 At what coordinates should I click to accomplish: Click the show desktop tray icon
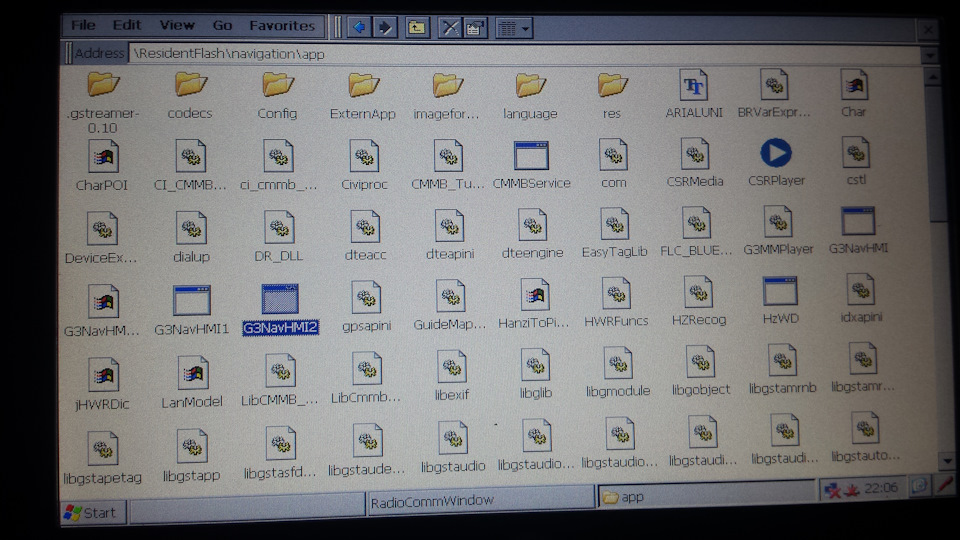919,486
